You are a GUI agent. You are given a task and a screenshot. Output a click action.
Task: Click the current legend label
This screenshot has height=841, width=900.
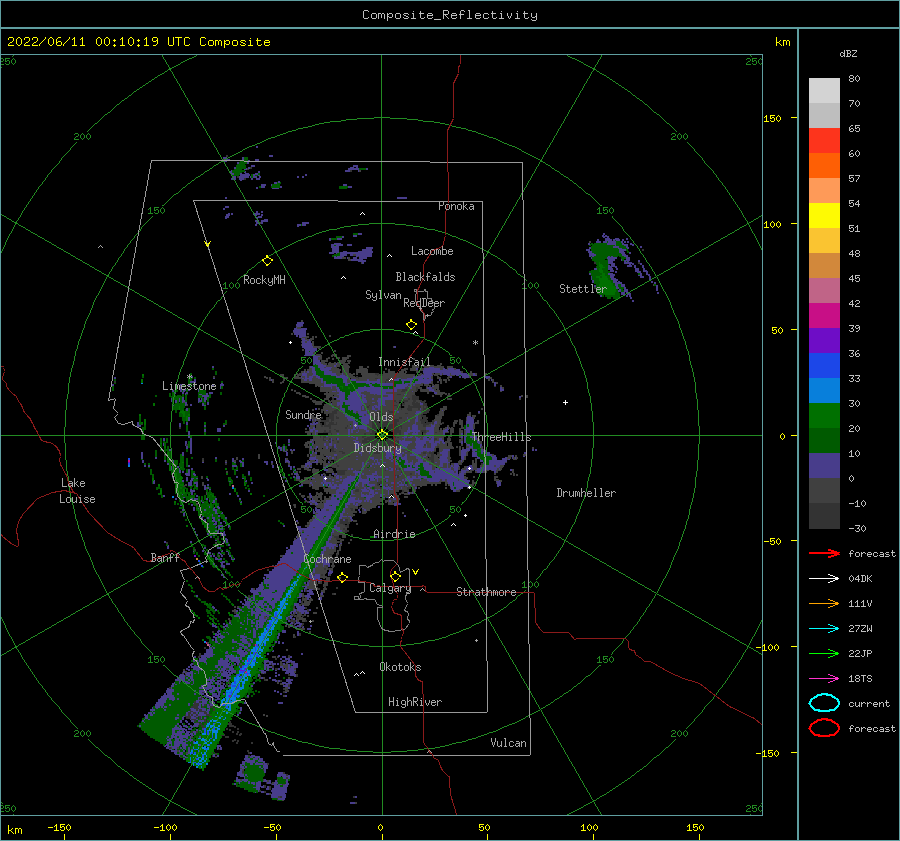tap(869, 703)
